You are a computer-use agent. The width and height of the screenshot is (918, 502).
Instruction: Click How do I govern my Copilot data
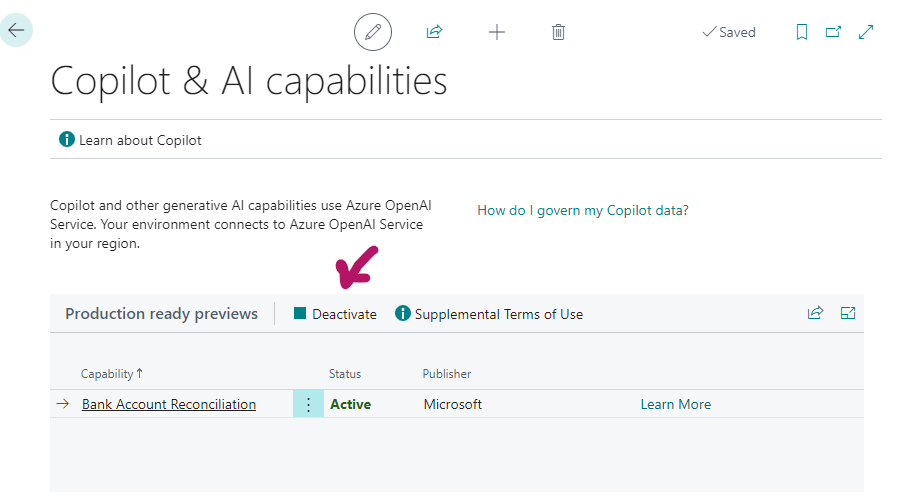pos(582,210)
